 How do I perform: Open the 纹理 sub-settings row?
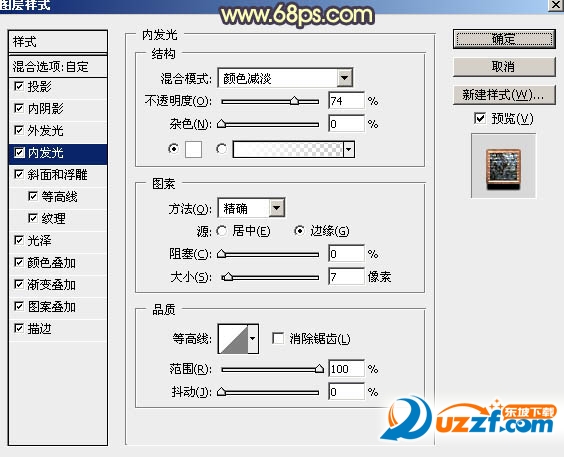tap(58, 219)
